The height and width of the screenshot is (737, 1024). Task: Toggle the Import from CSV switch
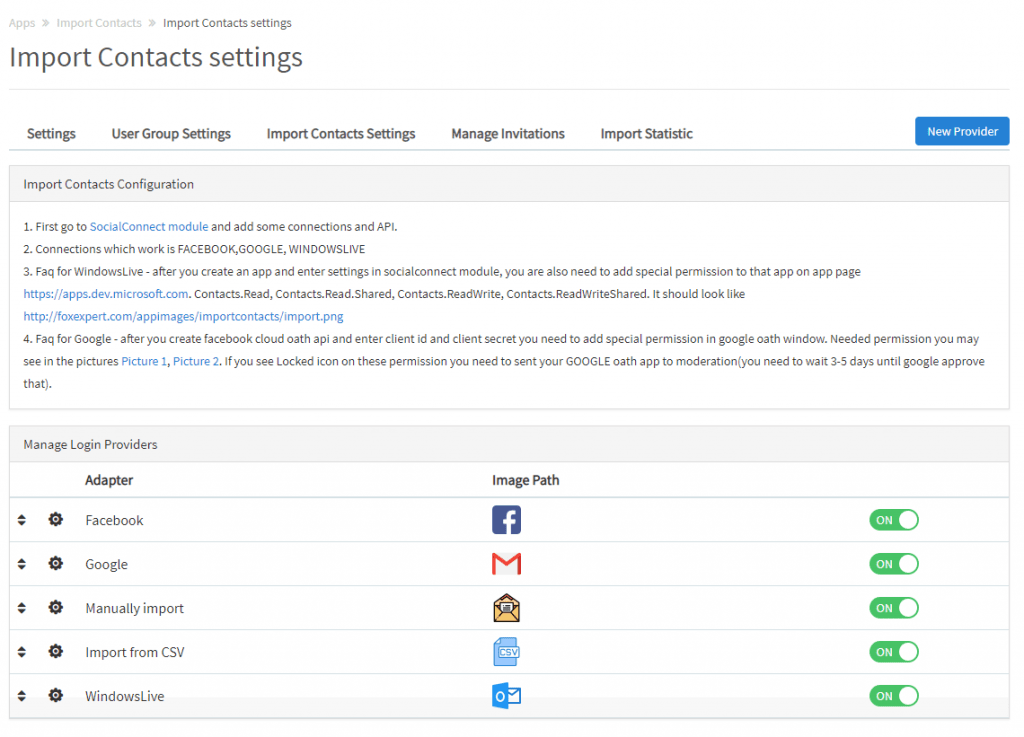pyautogui.click(x=893, y=651)
